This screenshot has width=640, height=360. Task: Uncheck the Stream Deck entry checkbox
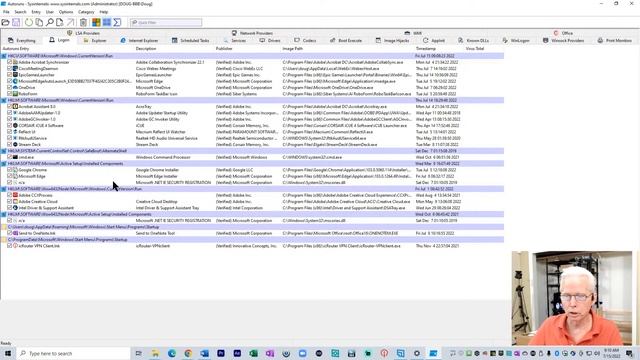tap(9, 144)
